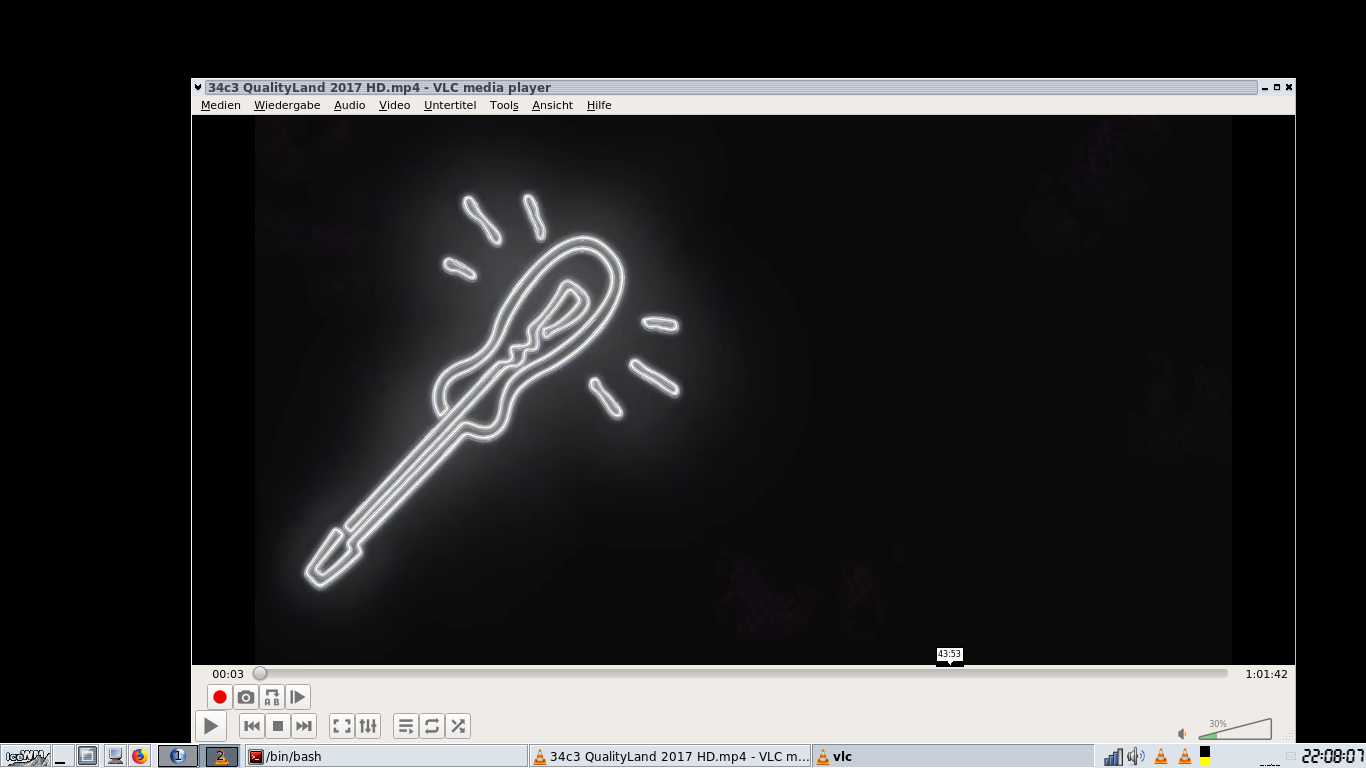Screen dimensions: 1366x768
Task: Open the Medien menu
Action: click(221, 105)
